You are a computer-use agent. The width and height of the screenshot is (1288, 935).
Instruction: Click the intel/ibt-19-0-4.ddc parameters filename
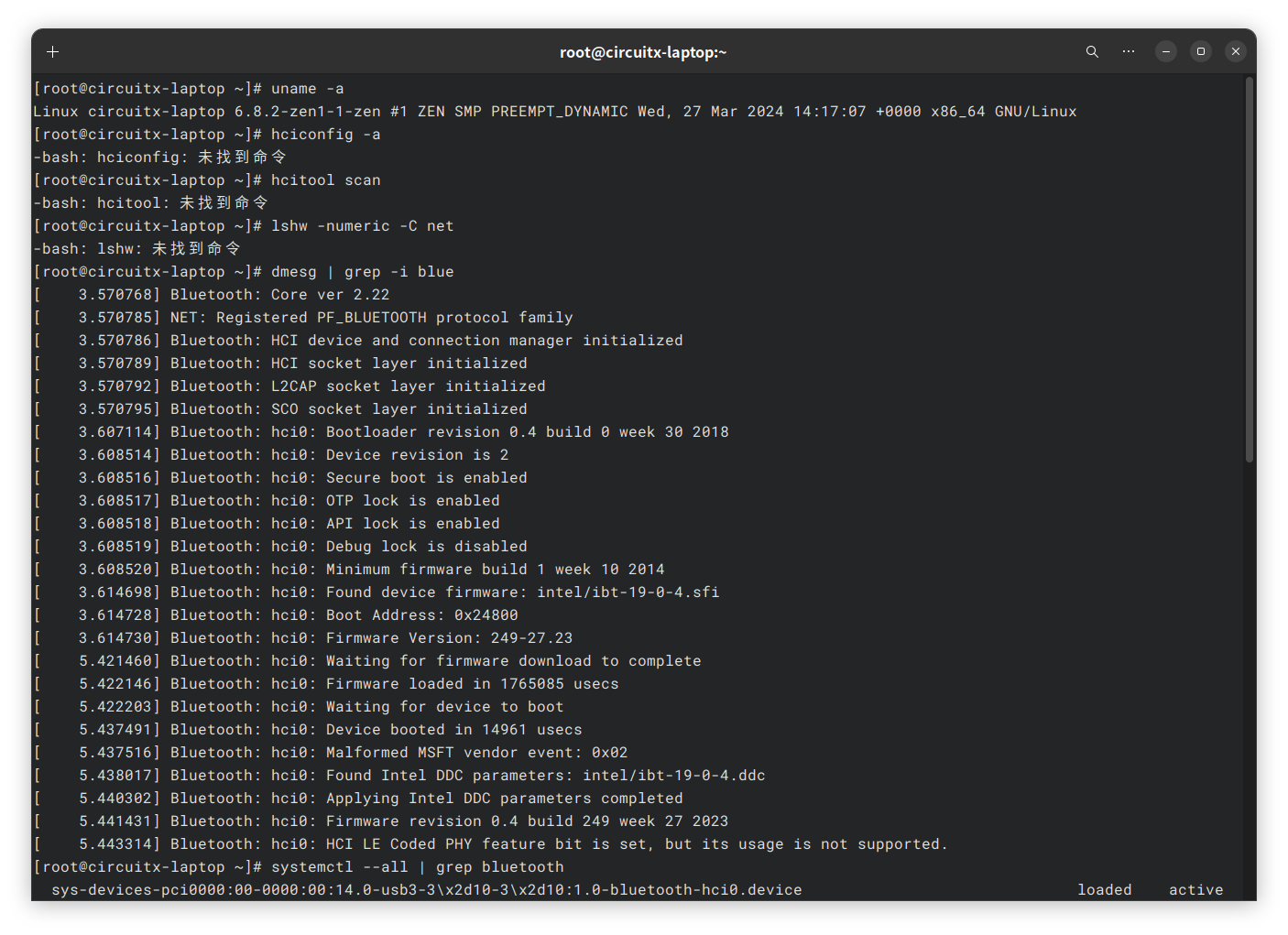pos(673,776)
